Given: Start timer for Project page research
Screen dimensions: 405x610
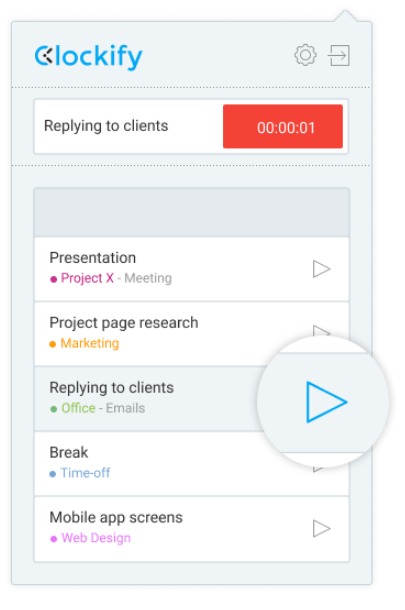Looking at the screenshot, I should click(321, 331).
